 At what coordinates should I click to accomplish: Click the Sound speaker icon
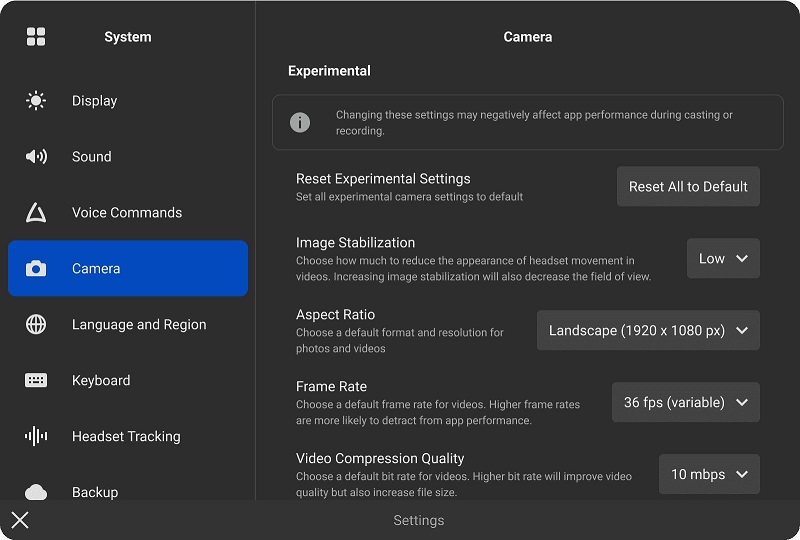[36, 157]
